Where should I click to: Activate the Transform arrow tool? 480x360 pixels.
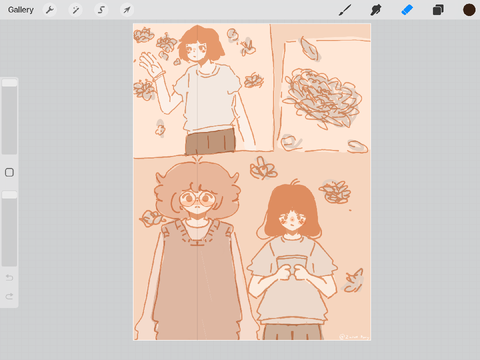pyautogui.click(x=127, y=10)
